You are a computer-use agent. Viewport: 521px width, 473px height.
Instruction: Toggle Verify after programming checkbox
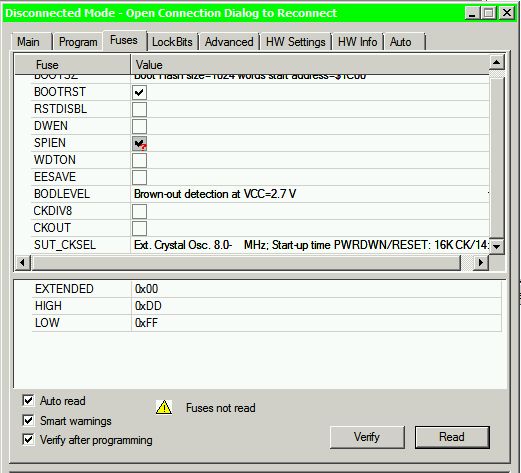[28, 439]
